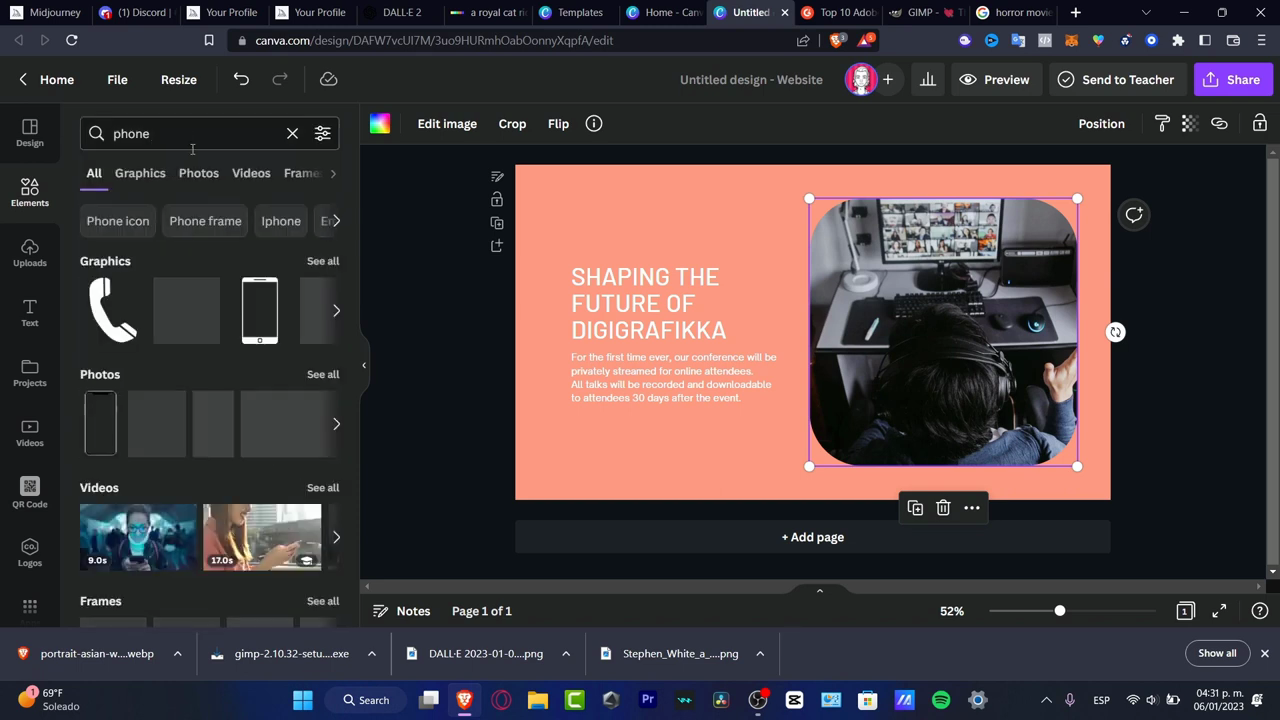Open the File menu
This screenshot has width=1280, height=720.
[117, 79]
